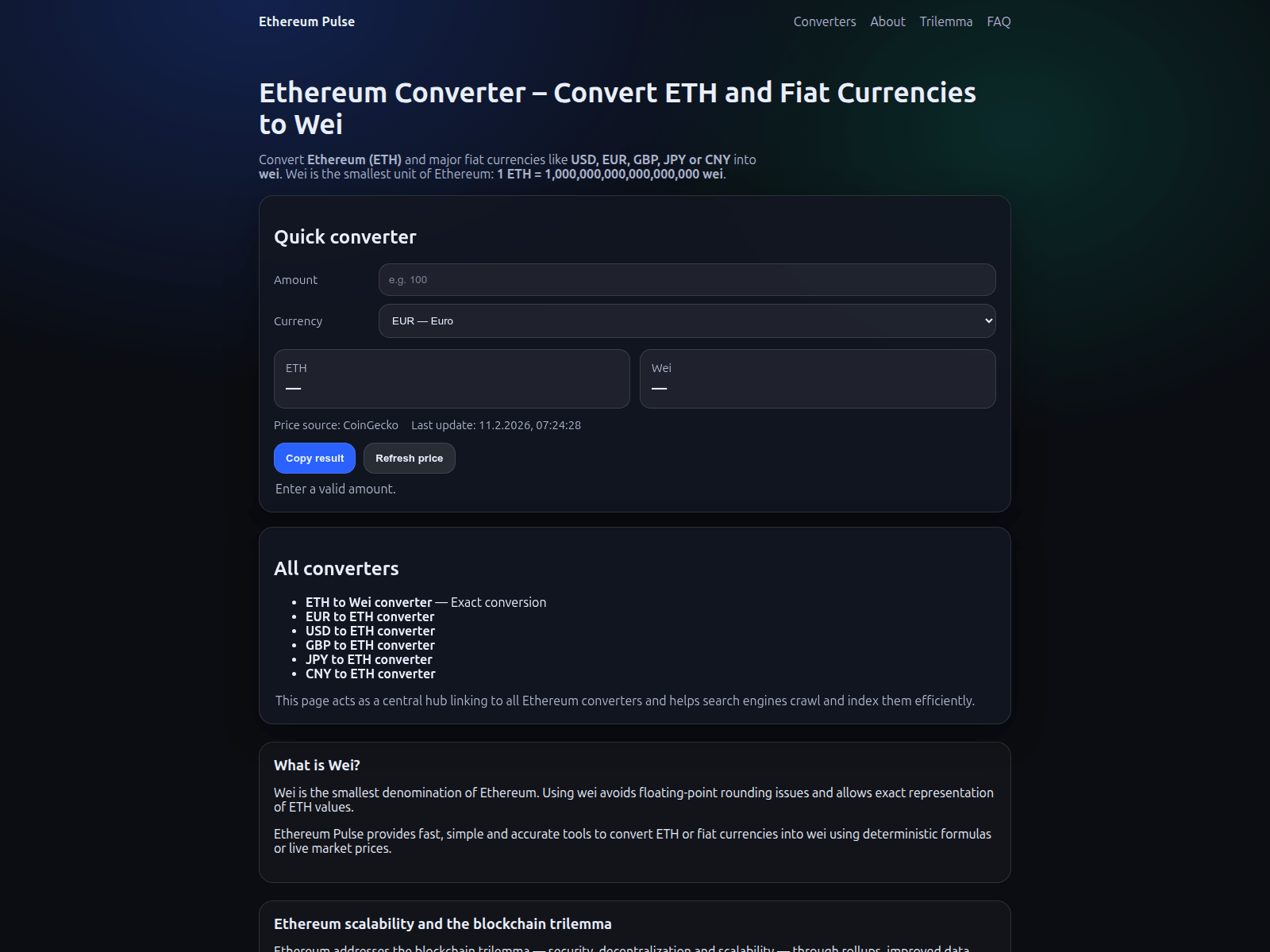Open the EUR to ETH converter link
The height and width of the screenshot is (952, 1270).
point(370,617)
